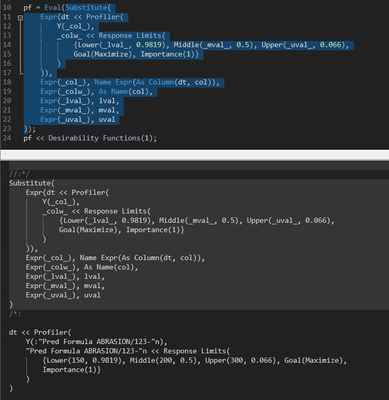The image size is (389, 400).
Task: Click the '//:*/' comment in the log pane
Action: [x=19, y=174]
